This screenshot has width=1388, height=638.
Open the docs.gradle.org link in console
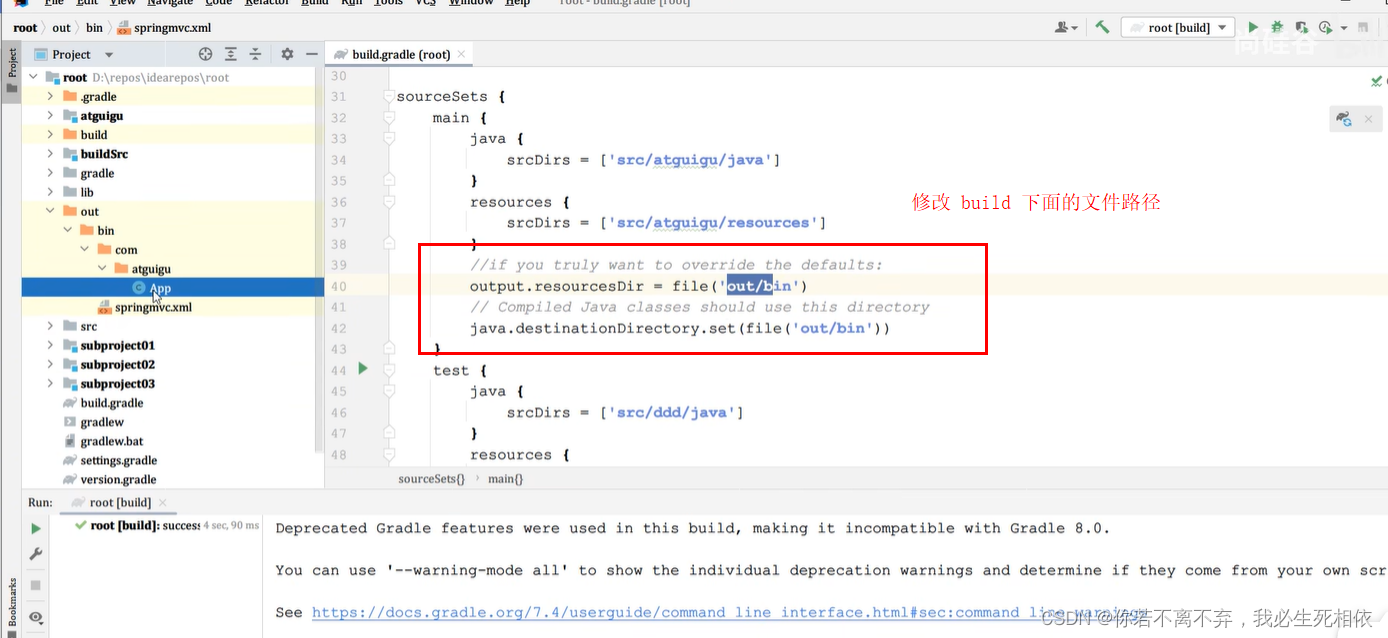tap(728, 612)
